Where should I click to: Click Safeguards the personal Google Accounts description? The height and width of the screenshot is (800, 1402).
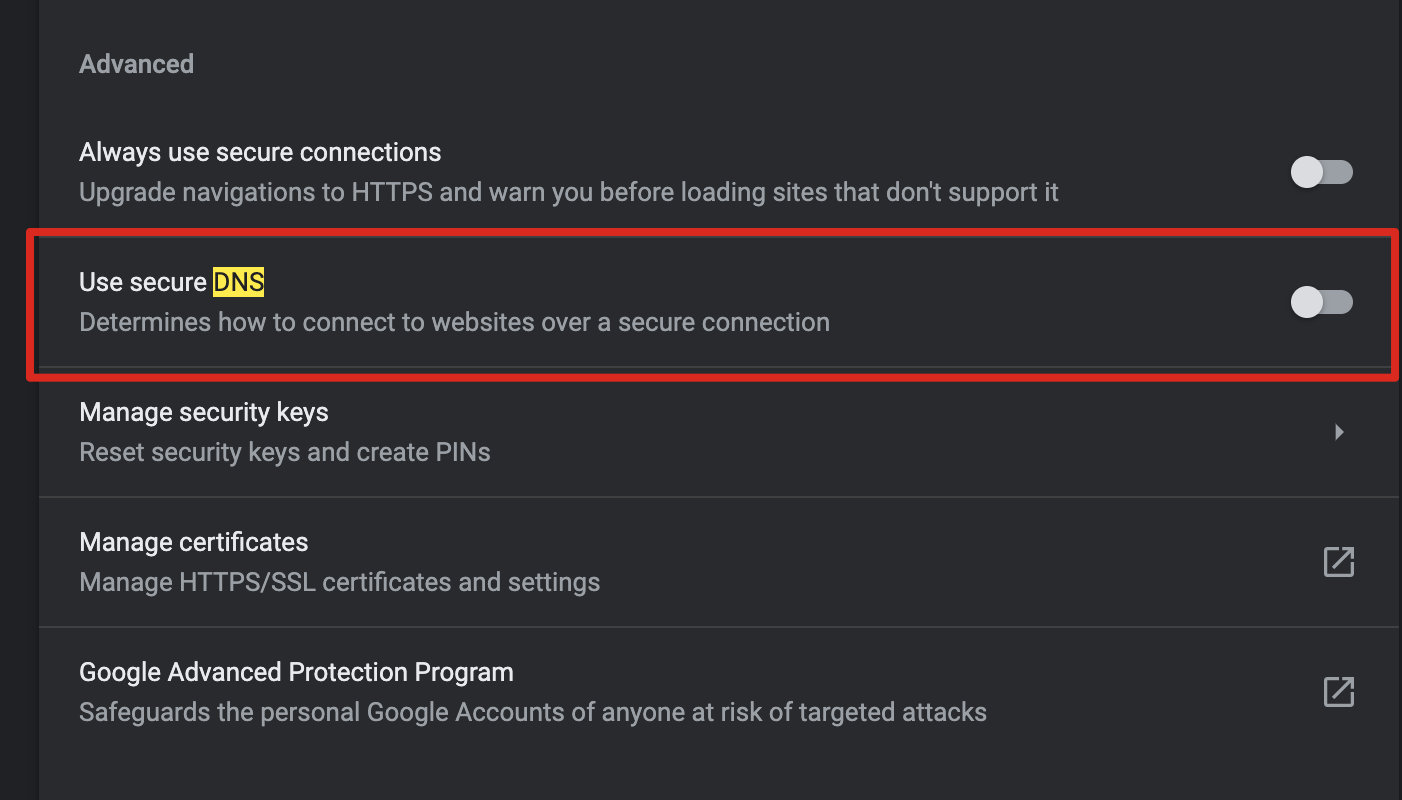(x=533, y=712)
